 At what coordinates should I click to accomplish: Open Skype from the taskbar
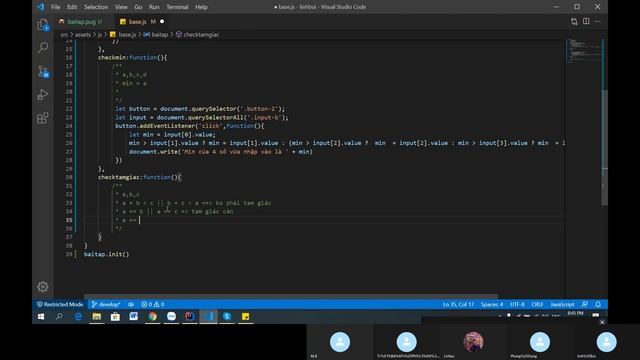point(227,316)
